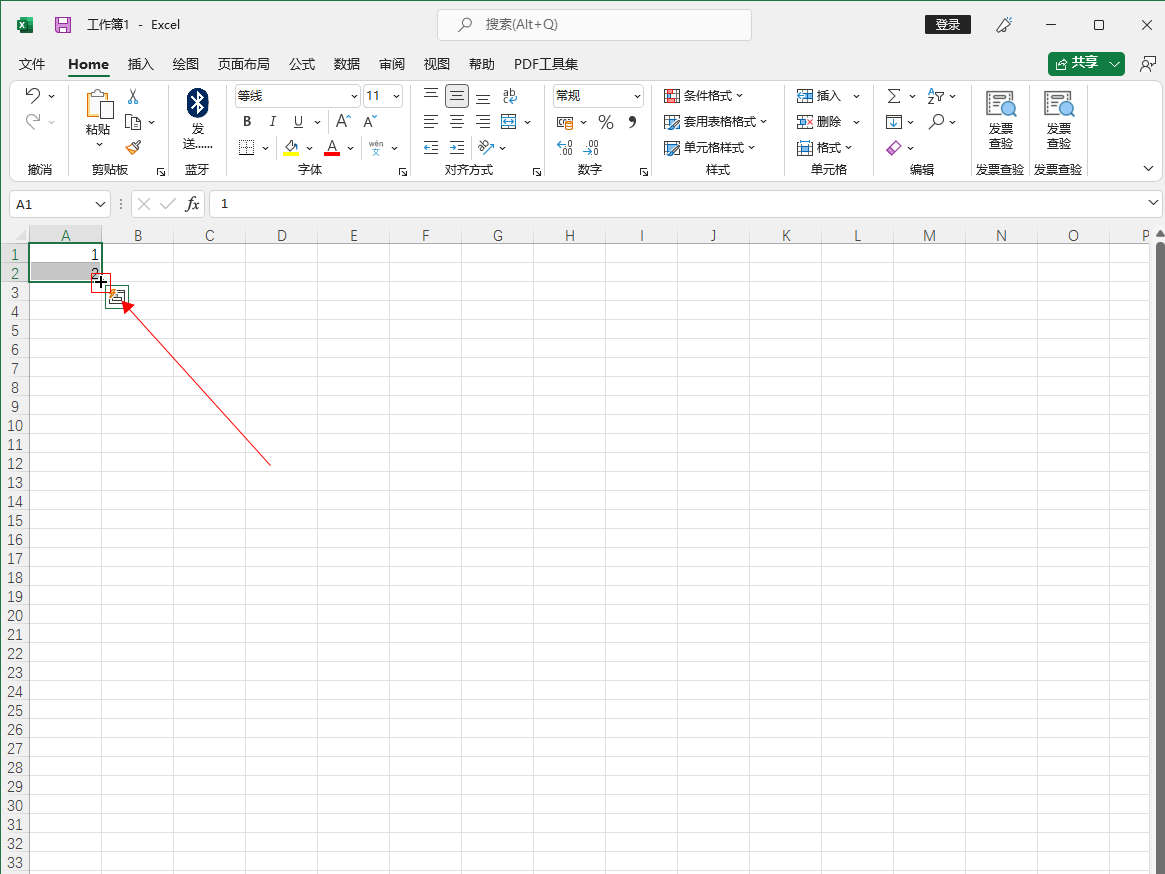Click the Auto Fill Options button by cell A2
This screenshot has height=874, width=1165.
(117, 297)
